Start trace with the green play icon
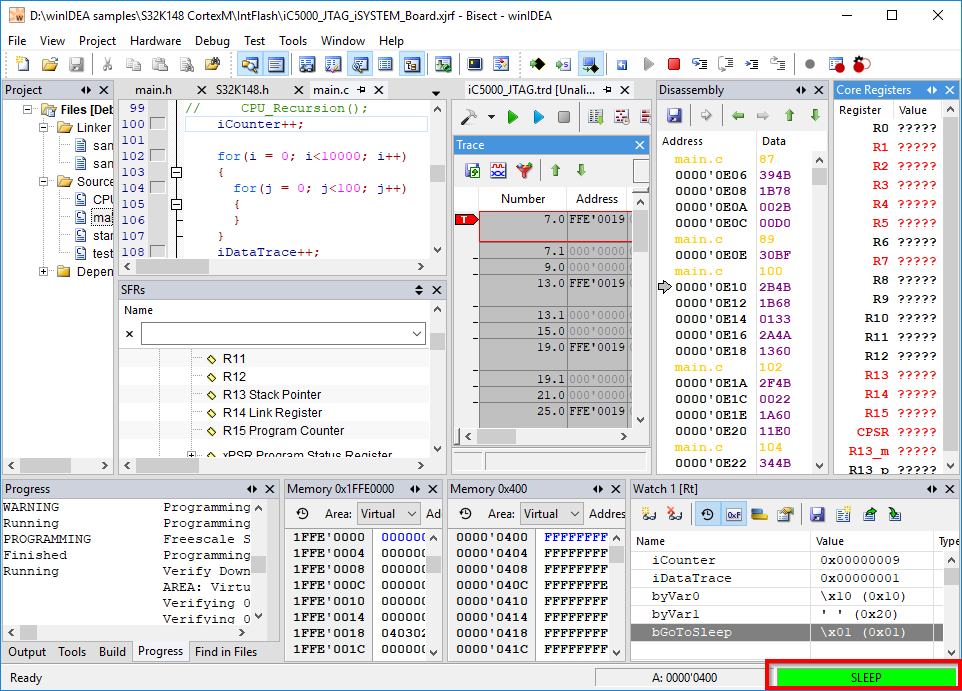 513,117
